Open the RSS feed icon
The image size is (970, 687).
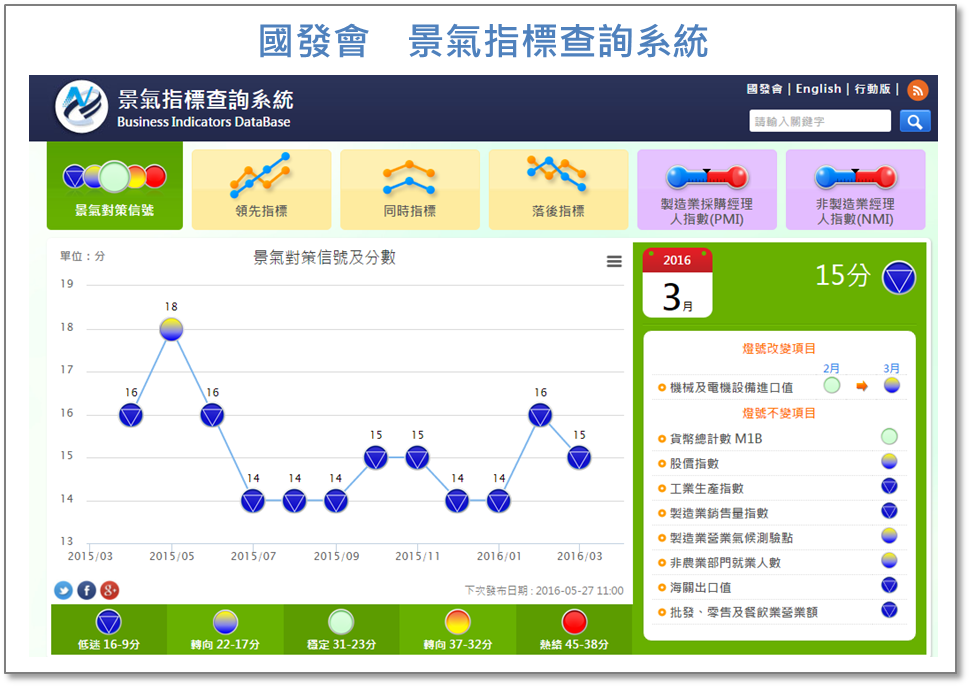coord(917,90)
